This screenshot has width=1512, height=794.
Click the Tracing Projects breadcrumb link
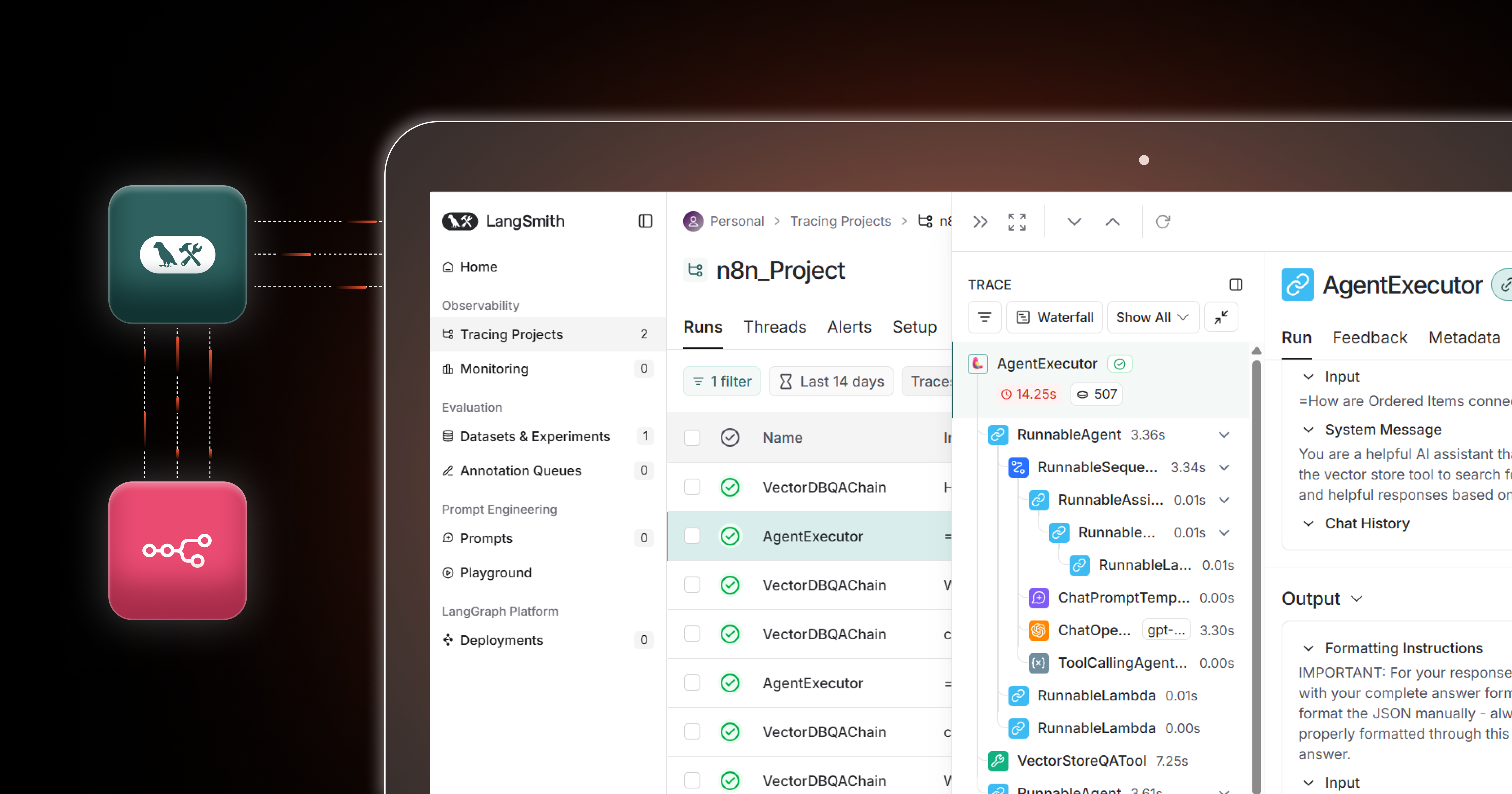click(840, 222)
